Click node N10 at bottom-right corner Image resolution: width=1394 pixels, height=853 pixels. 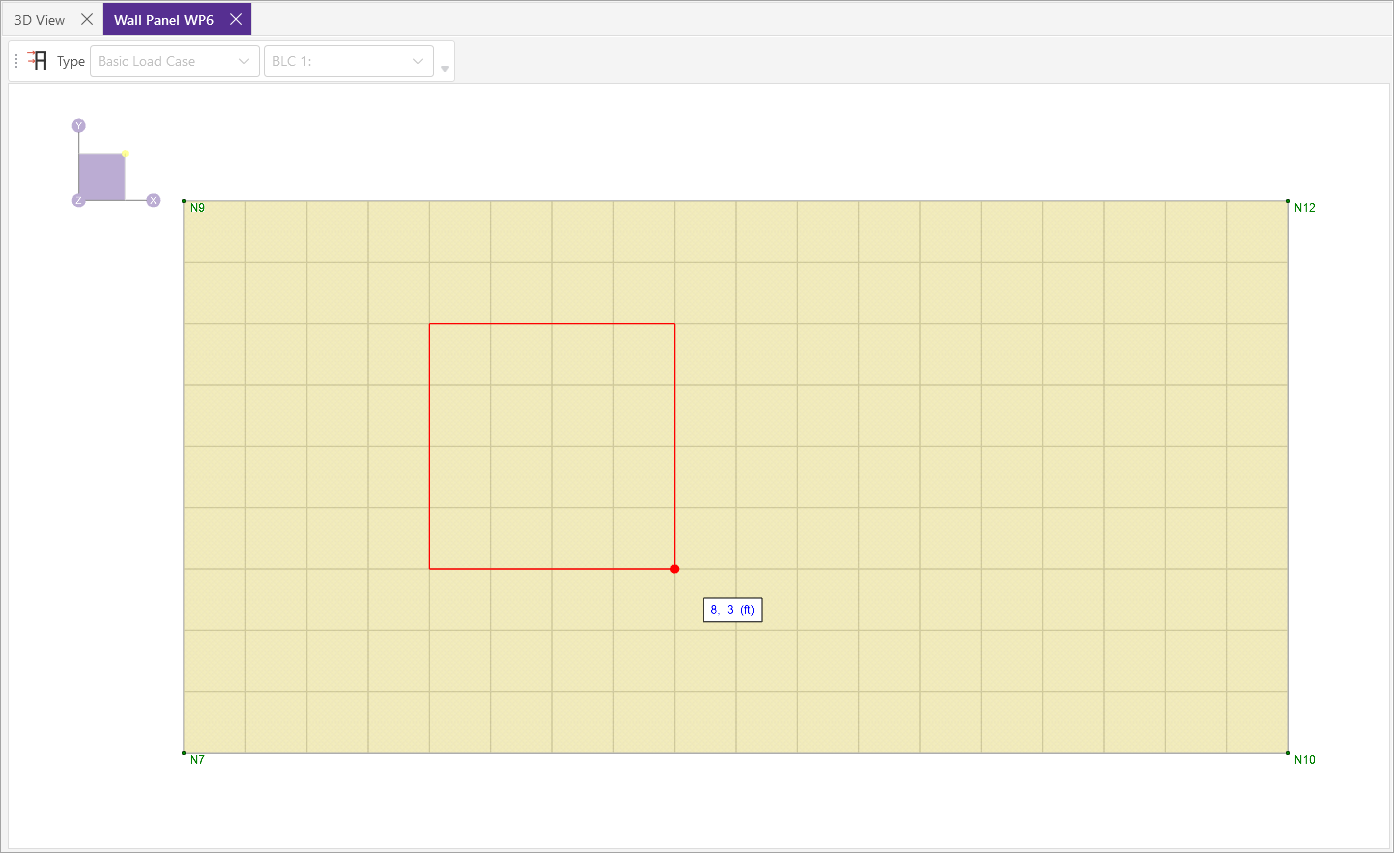click(1288, 753)
